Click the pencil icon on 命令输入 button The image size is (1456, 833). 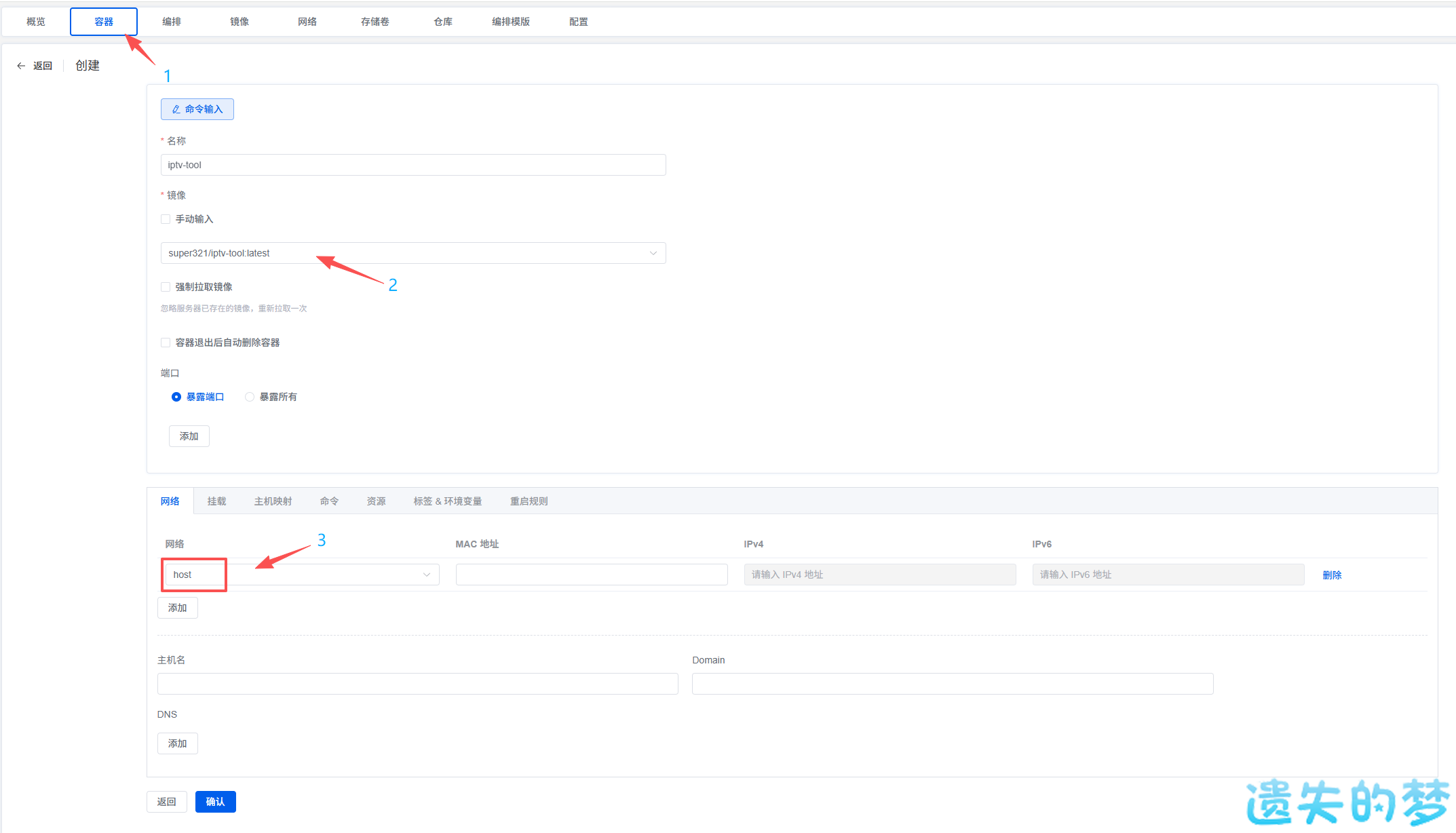point(176,109)
